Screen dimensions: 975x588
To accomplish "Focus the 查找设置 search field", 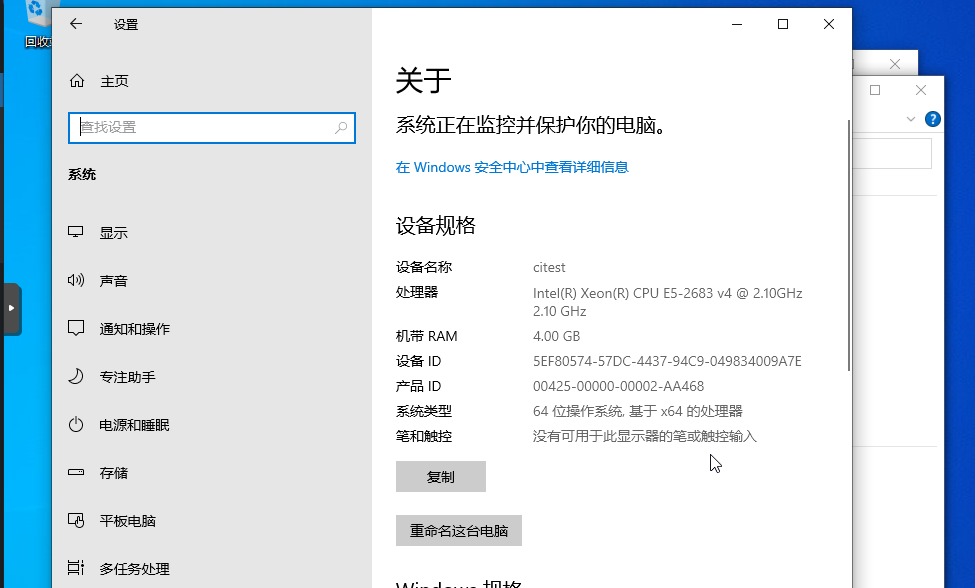I will coord(205,127).
